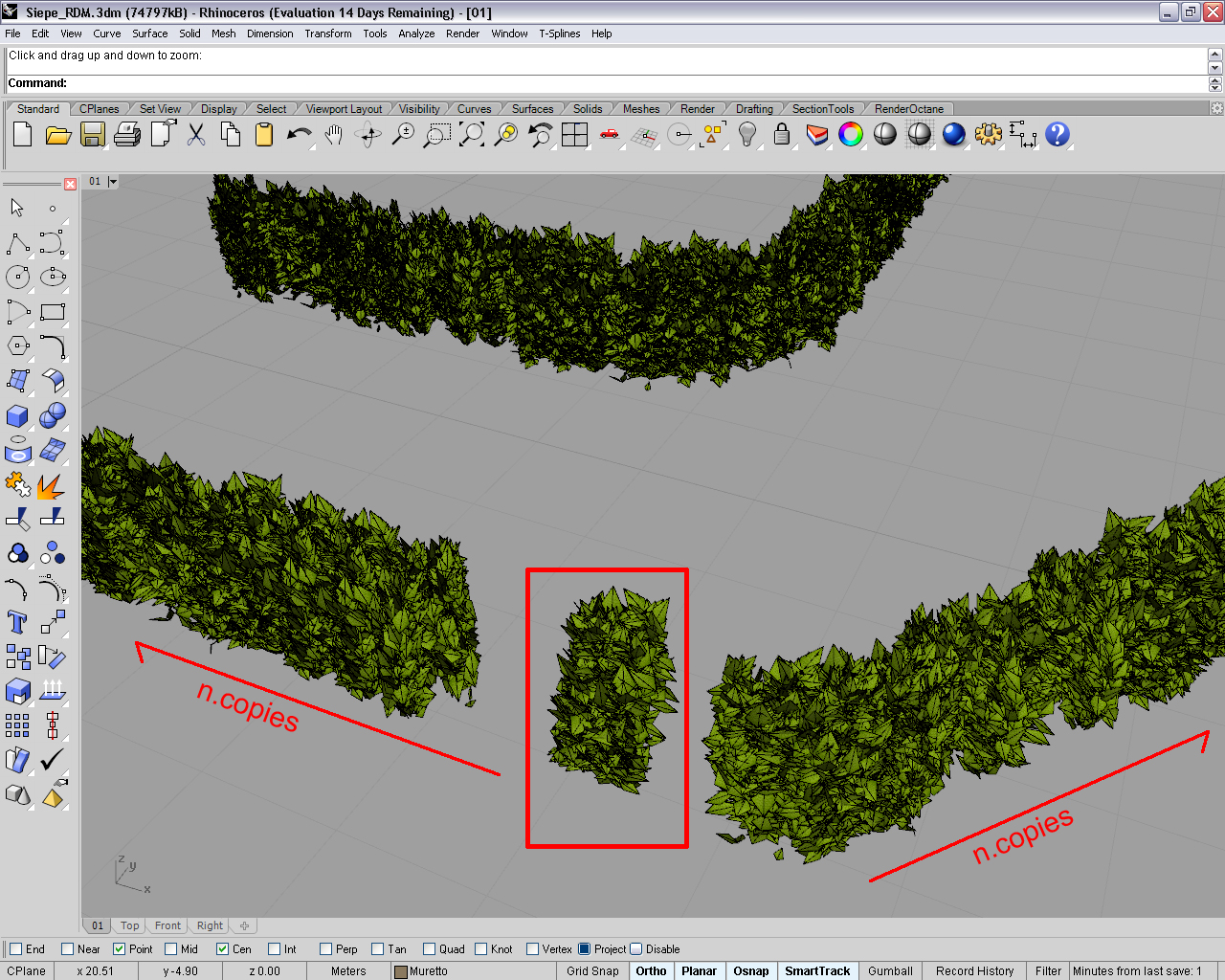The image size is (1225, 980).
Task: Cut selection with the scissors icon
Action: coord(196,135)
